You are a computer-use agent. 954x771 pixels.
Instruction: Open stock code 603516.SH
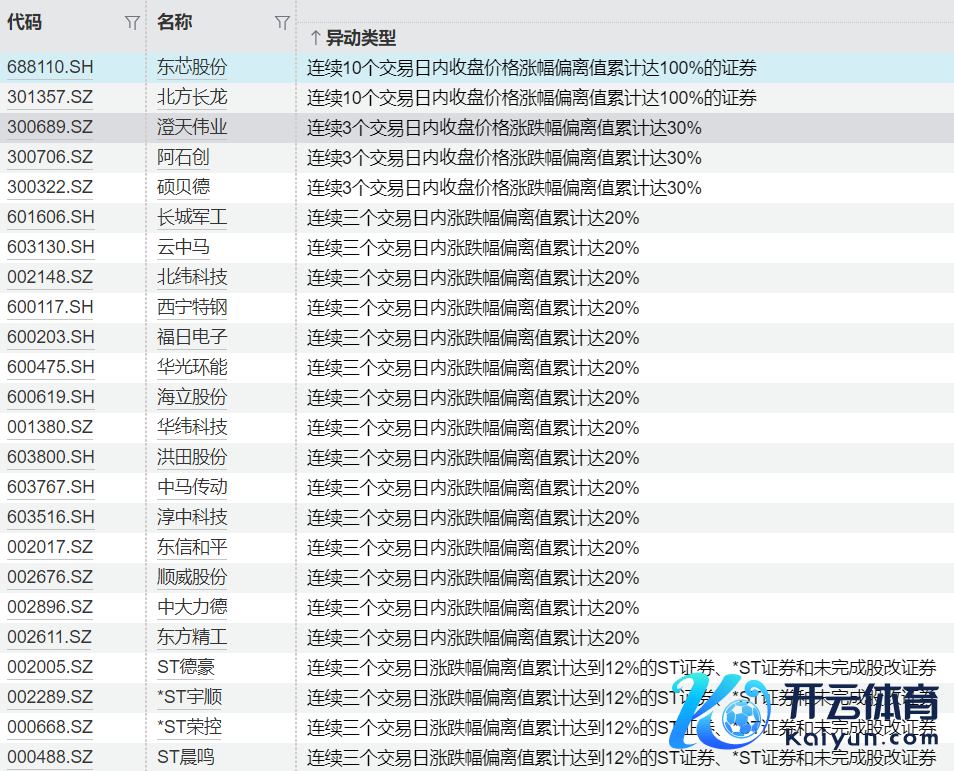[51, 518]
